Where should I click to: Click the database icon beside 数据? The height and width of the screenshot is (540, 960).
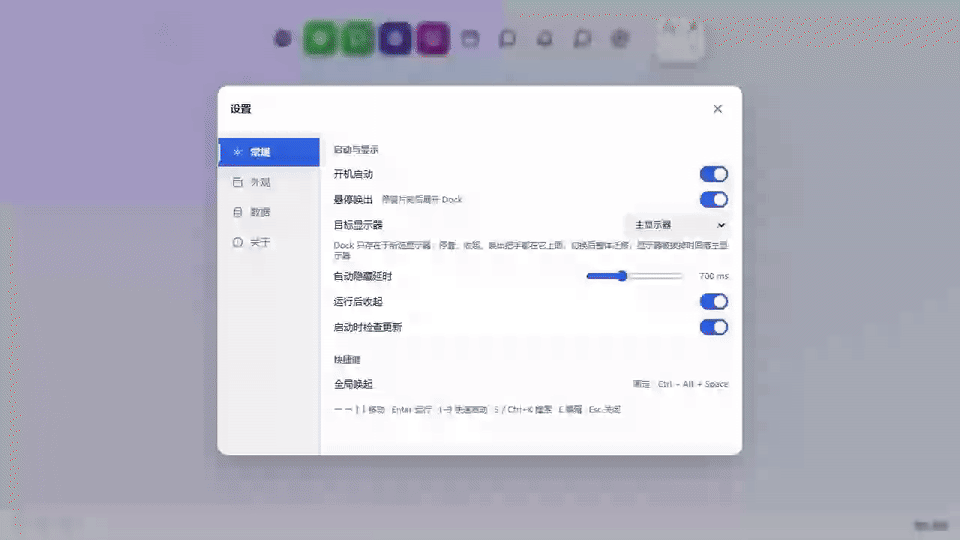(238, 212)
